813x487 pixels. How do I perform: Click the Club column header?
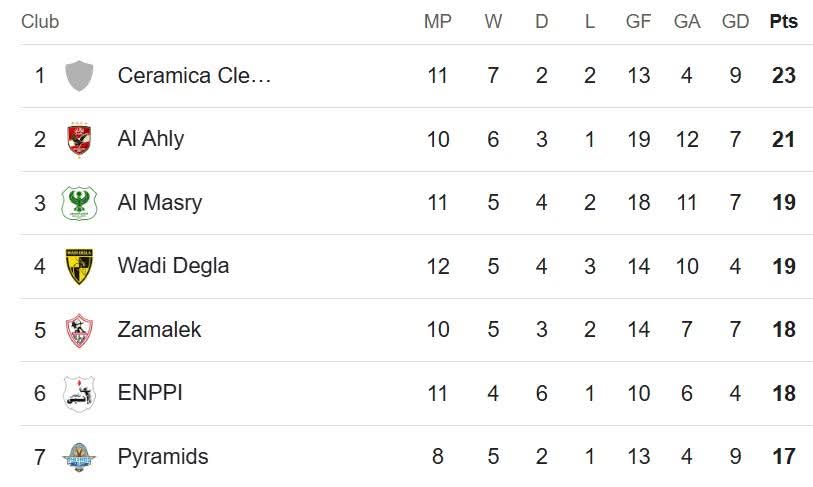pos(40,21)
